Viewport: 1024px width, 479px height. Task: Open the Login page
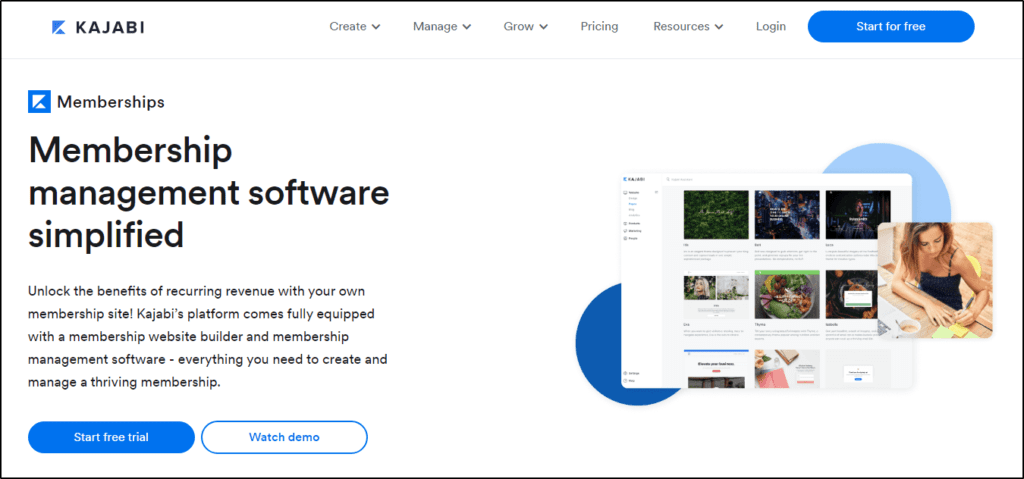(x=771, y=27)
